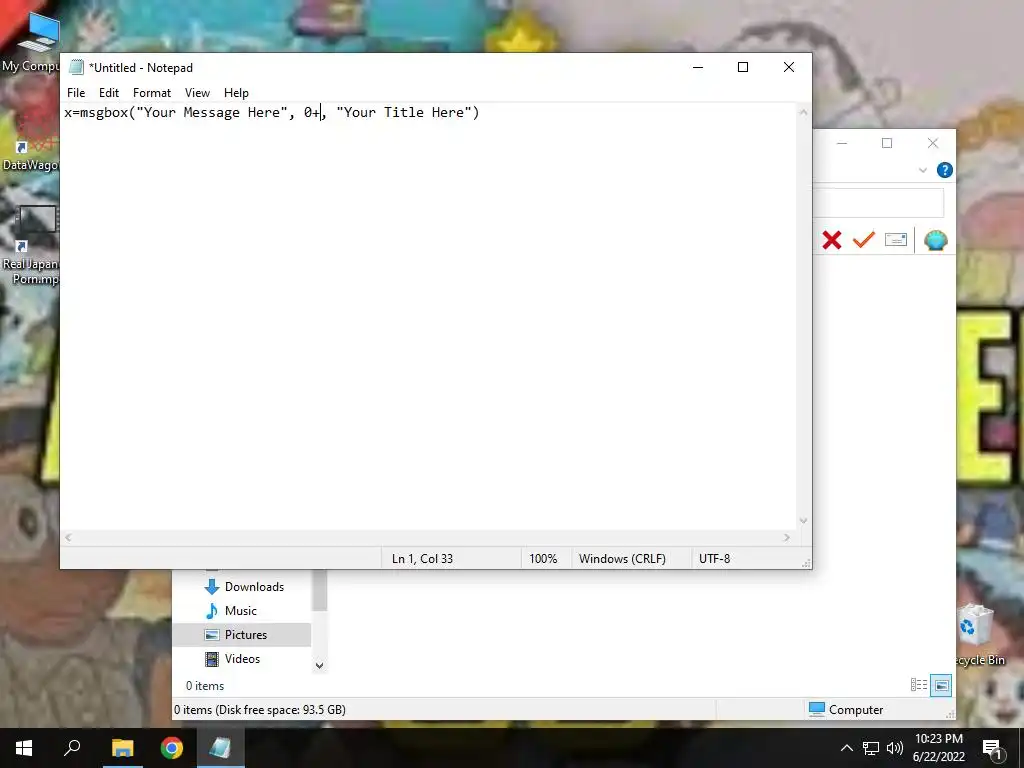
Task: Minimize the Notepad window
Action: [x=697, y=67]
